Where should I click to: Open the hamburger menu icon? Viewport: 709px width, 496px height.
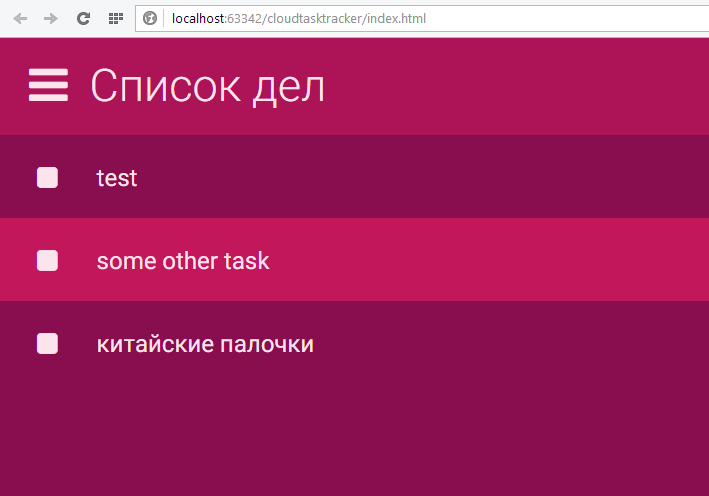tap(48, 85)
